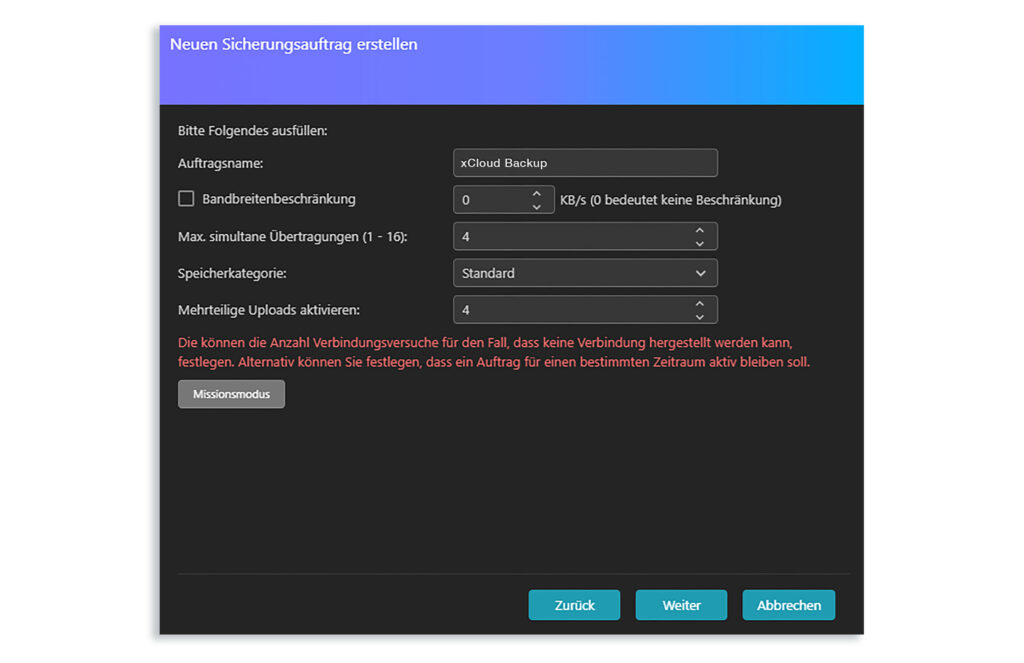Screen dimensions: 1024x663
Task: Increase the Mehrteilige Uploads value
Action: tap(700, 304)
